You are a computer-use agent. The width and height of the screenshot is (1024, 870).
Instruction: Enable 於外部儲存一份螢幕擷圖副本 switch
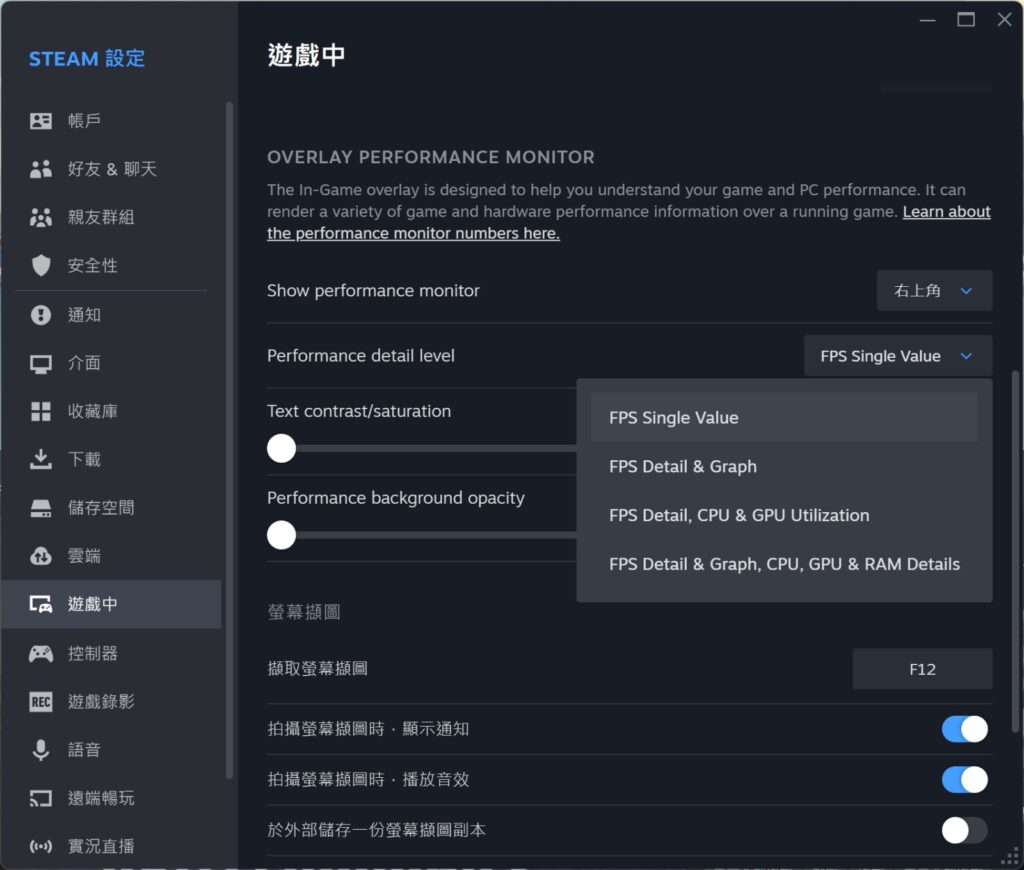[964, 830]
